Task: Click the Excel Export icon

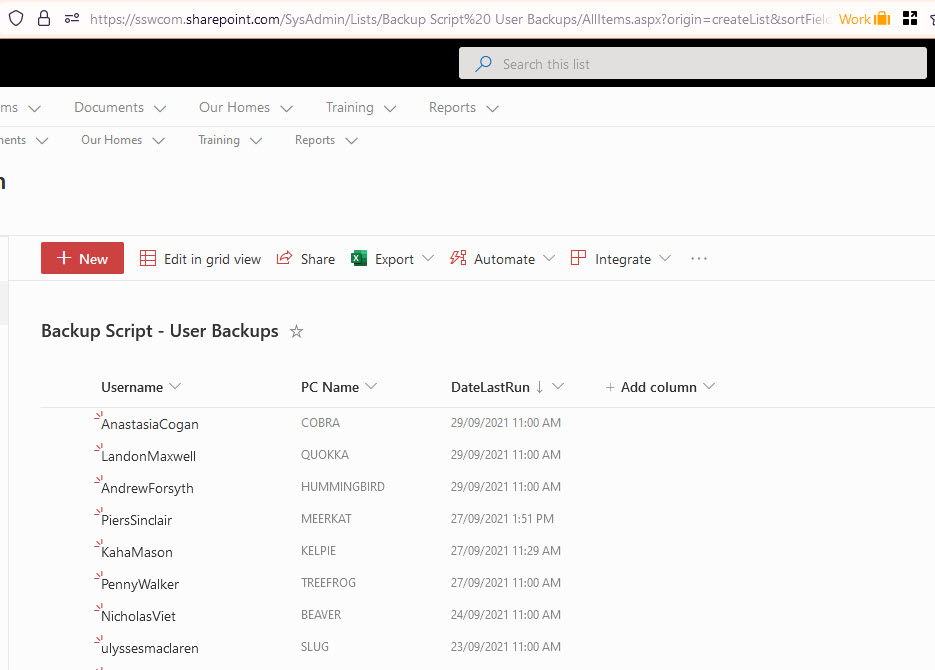Action: (x=359, y=258)
